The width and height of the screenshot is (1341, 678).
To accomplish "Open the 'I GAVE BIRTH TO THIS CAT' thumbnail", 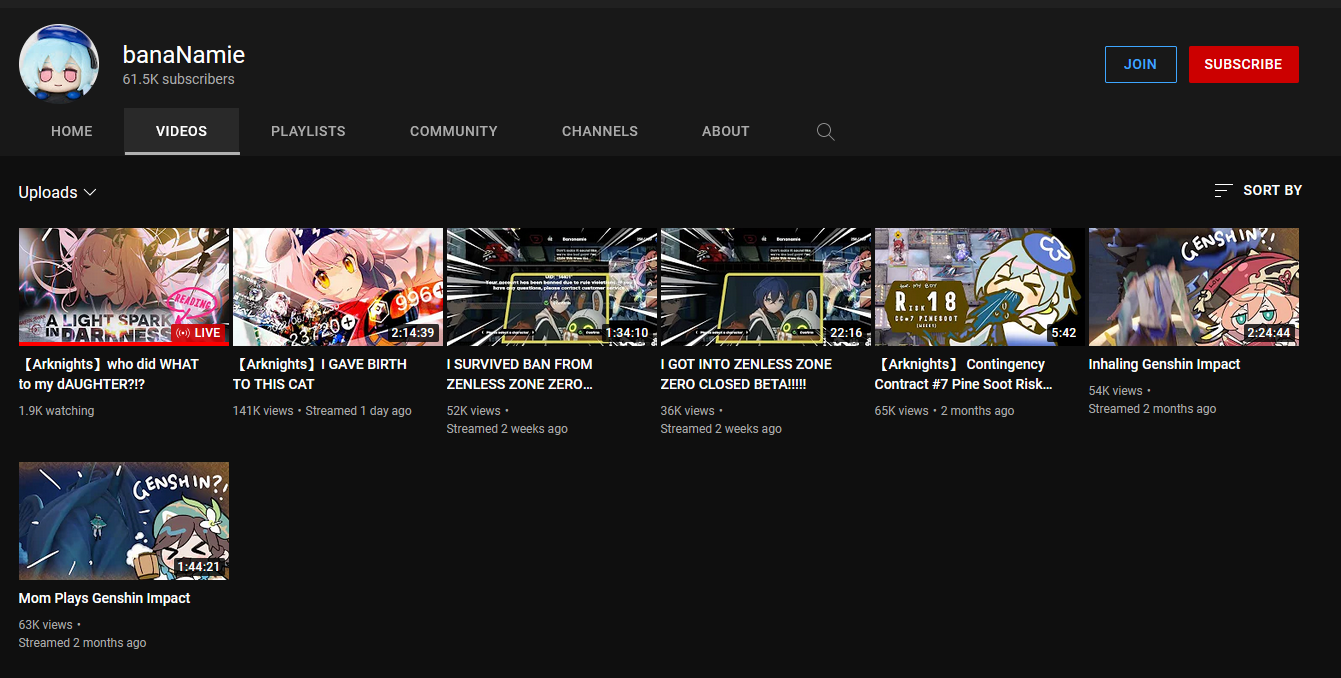I will coord(338,287).
